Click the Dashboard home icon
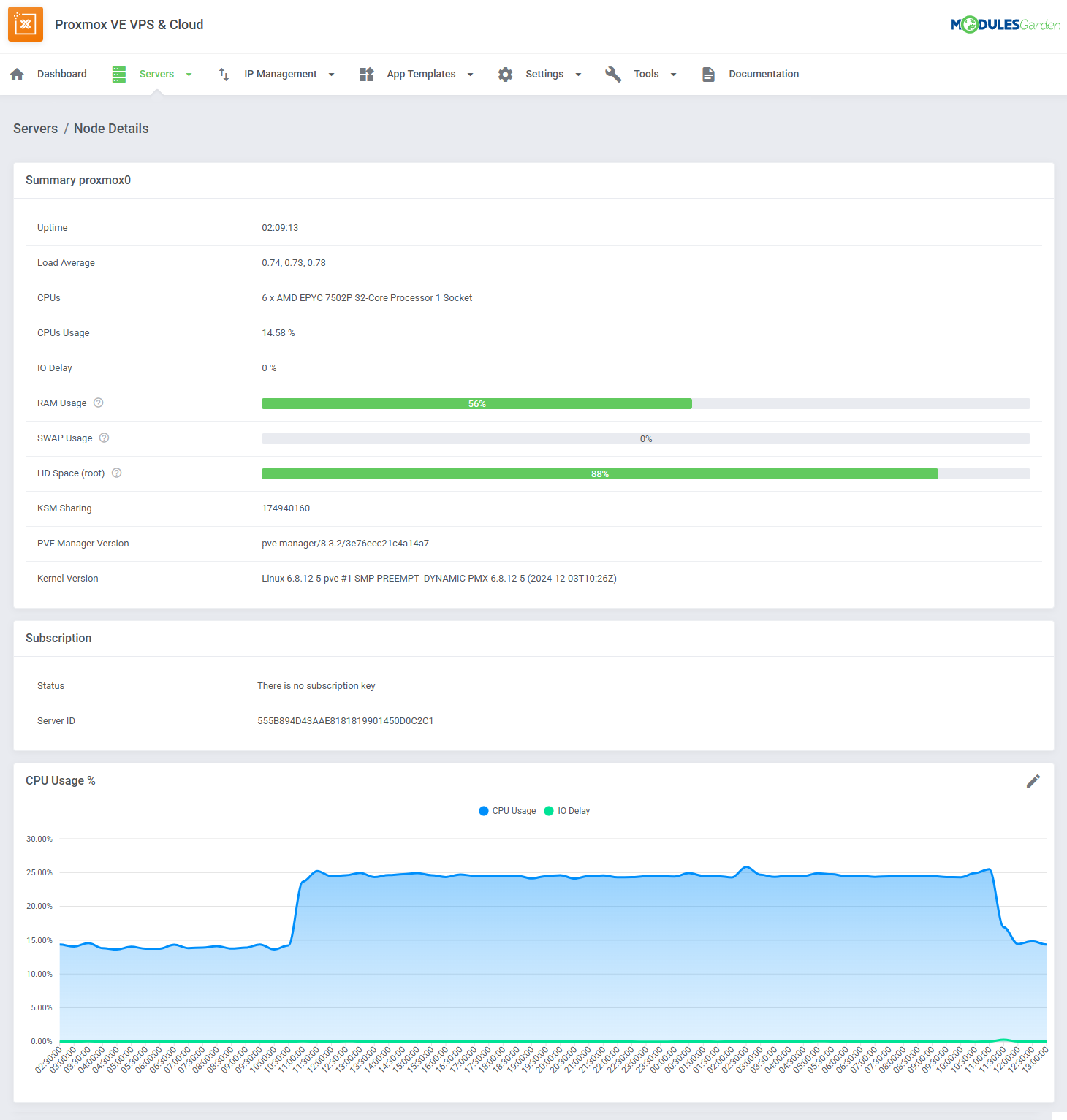Image resolution: width=1067 pixels, height=1120 pixels. click(x=16, y=74)
